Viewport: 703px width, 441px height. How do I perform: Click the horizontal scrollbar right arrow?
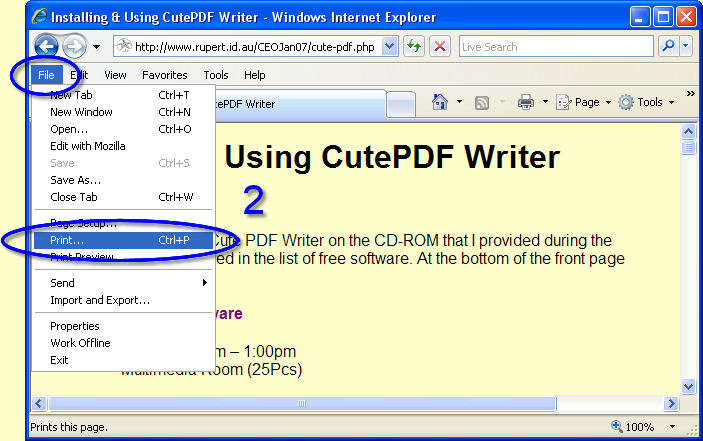[x=671, y=403]
